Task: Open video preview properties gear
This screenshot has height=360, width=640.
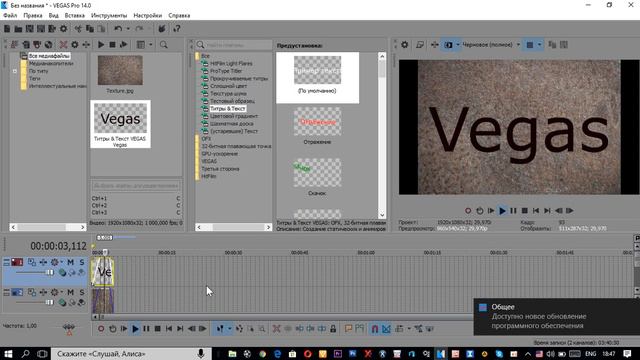Action: tap(404, 44)
